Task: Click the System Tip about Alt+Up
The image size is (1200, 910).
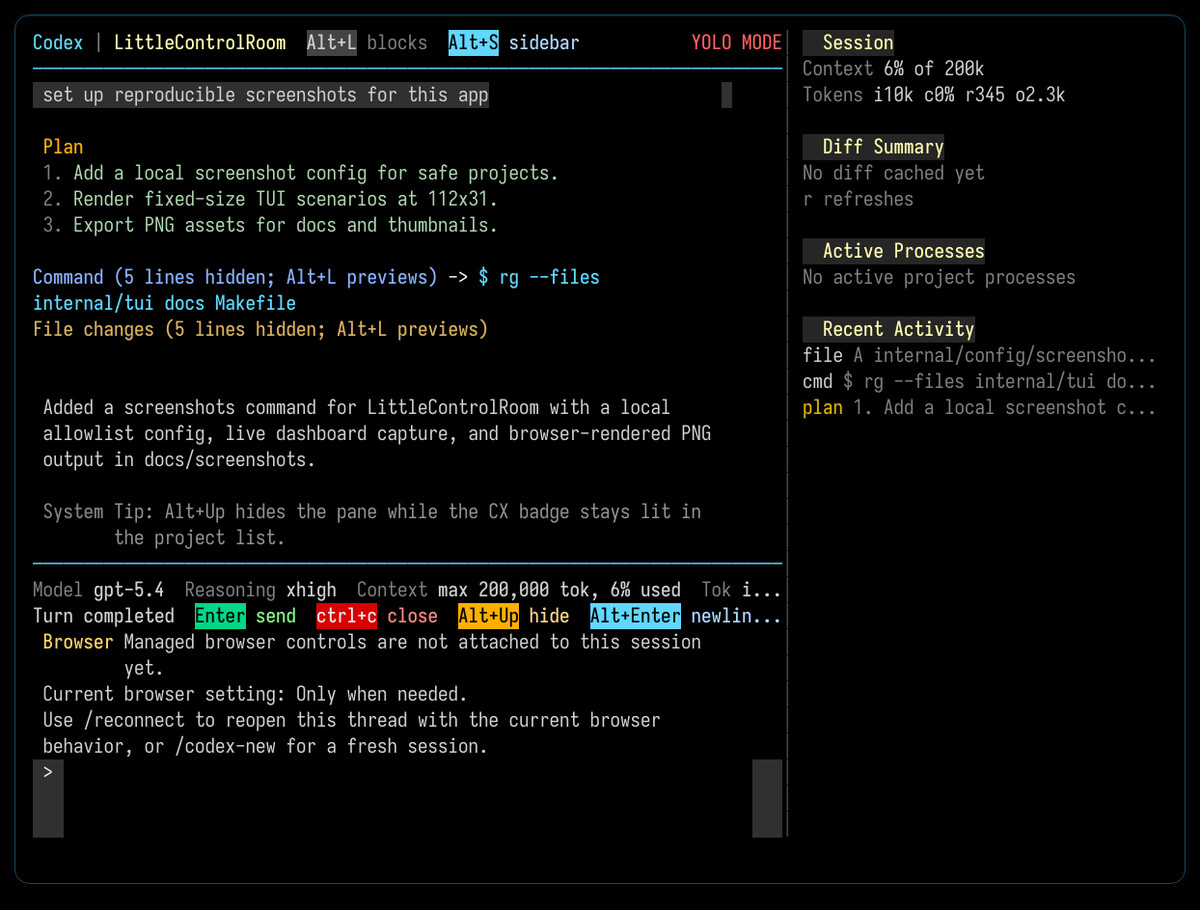Action: [x=372, y=524]
